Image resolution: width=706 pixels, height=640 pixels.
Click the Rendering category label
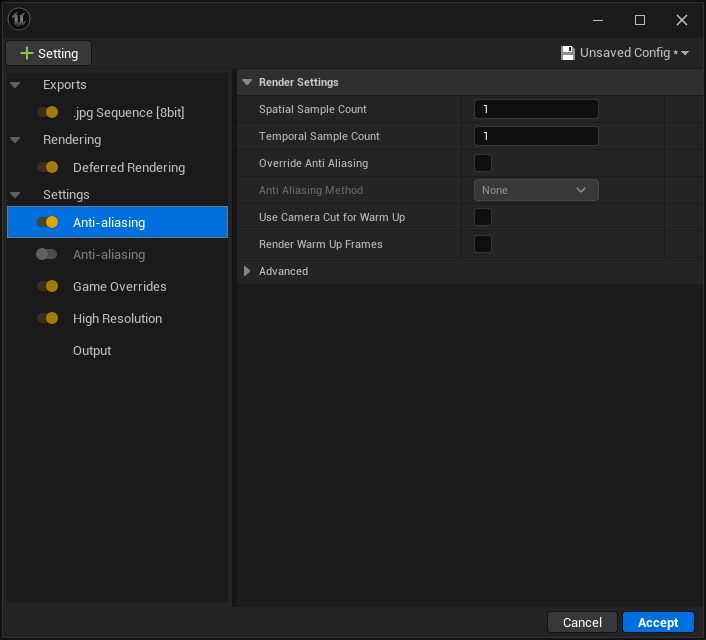click(x=72, y=140)
